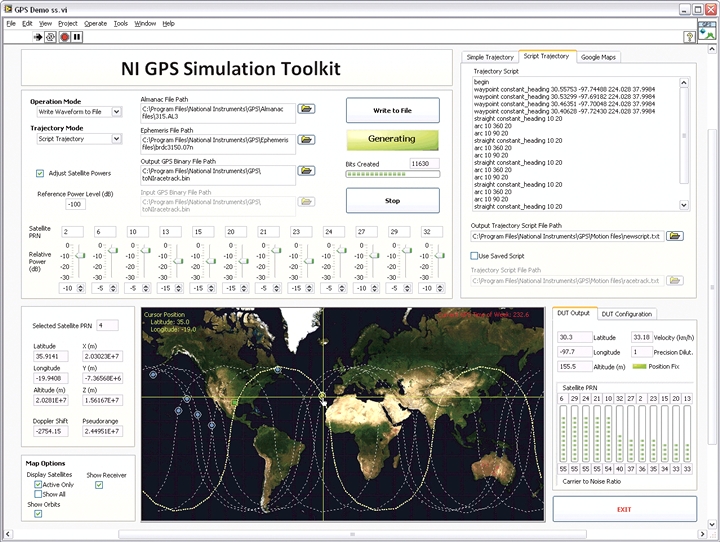Click the Pause toolbar icon
Viewport: 720px width, 542px height.
click(77, 36)
